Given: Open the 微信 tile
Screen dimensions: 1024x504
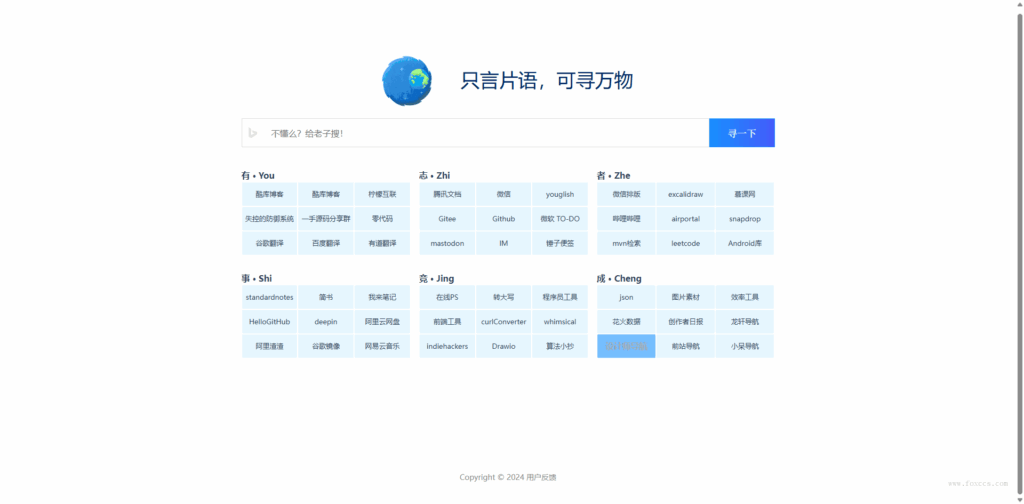Looking at the screenshot, I should tap(504, 195).
